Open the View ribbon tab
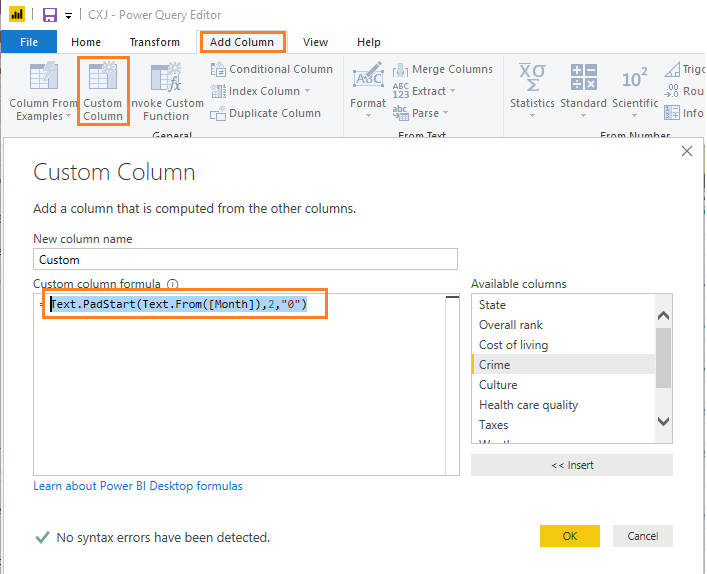This screenshot has width=707, height=574. 315,42
